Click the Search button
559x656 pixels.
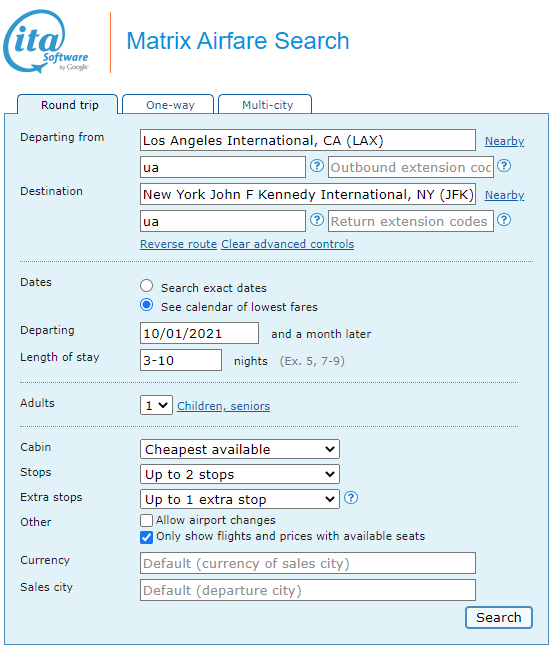pos(499,618)
